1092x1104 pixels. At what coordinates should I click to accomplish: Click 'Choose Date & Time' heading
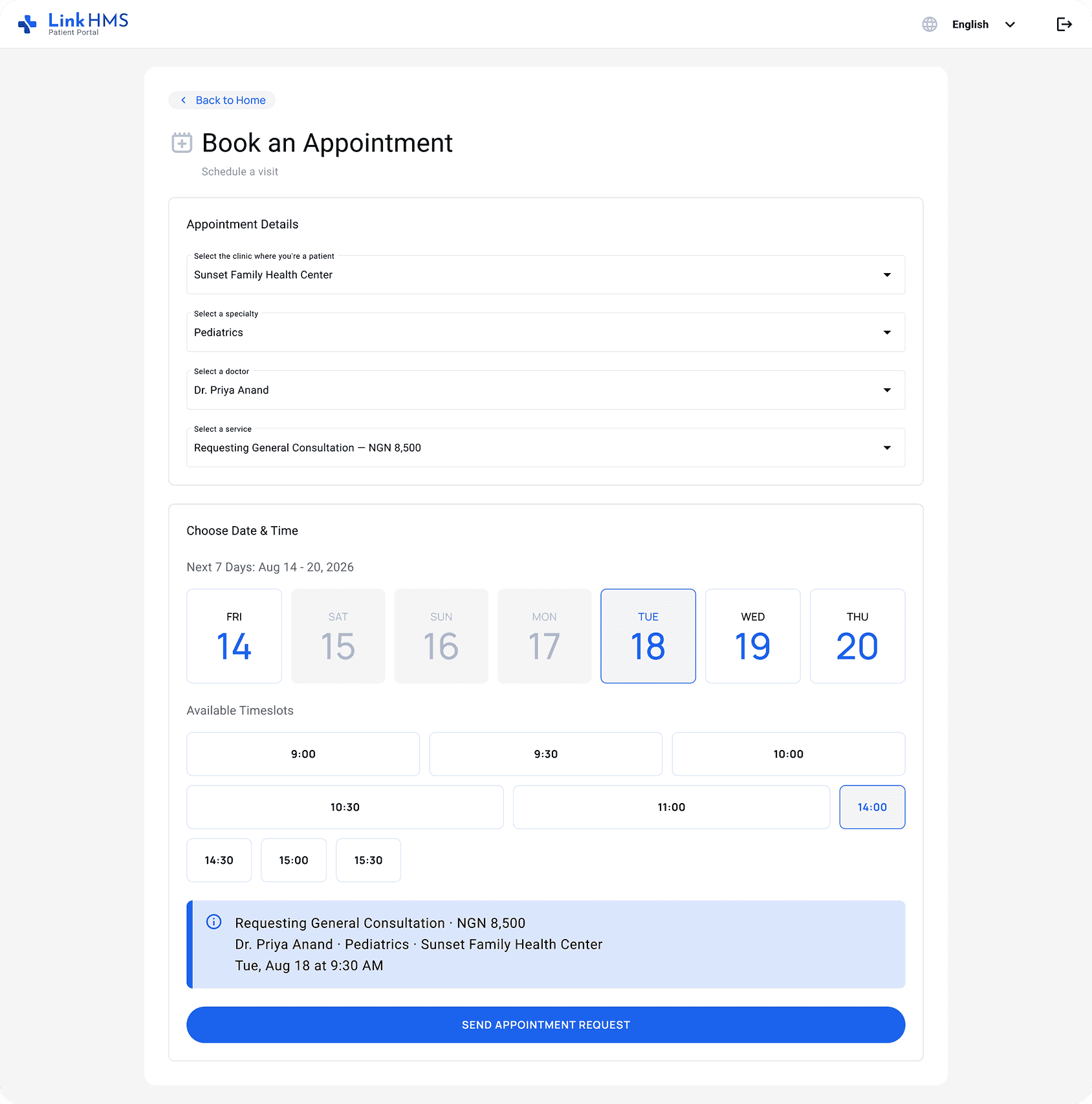[x=243, y=531]
